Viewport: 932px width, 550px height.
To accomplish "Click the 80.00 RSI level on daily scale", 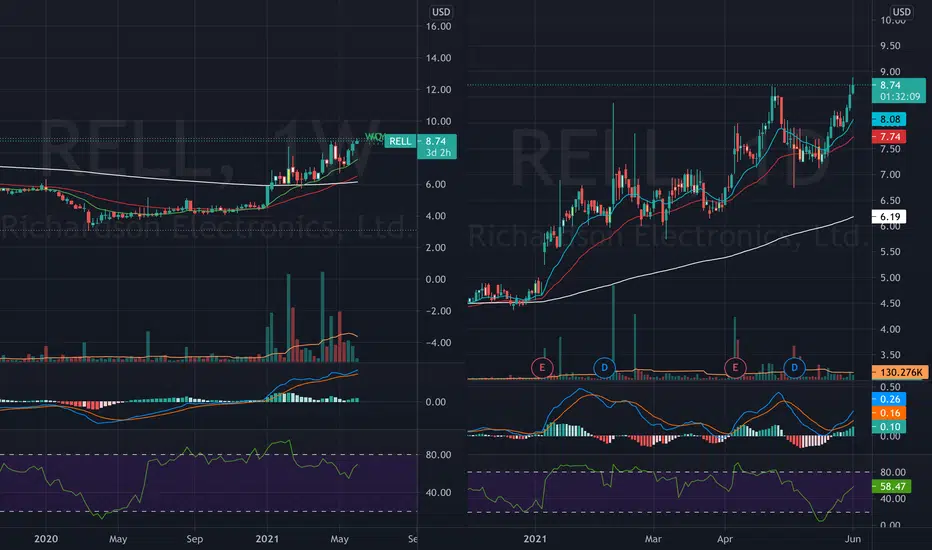I will (893, 472).
